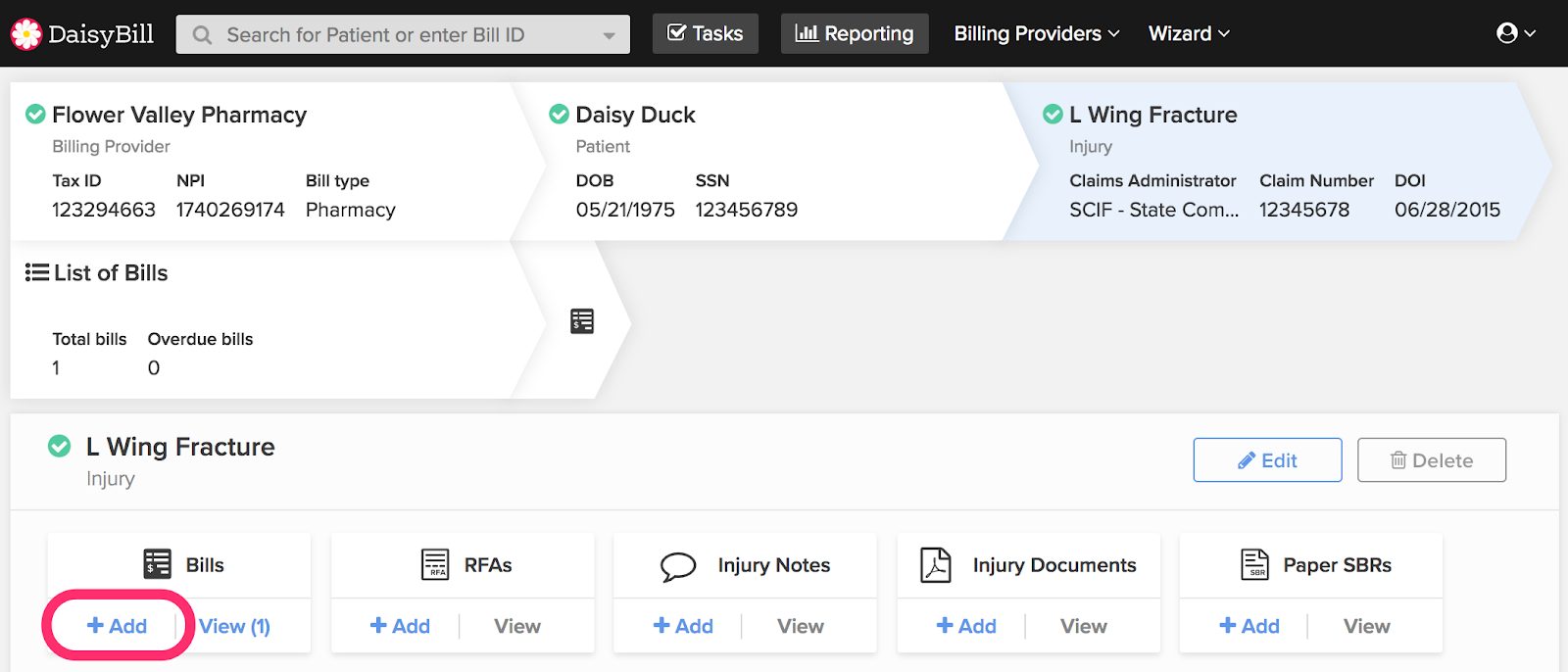Click the RFAs card form icon

click(435, 565)
